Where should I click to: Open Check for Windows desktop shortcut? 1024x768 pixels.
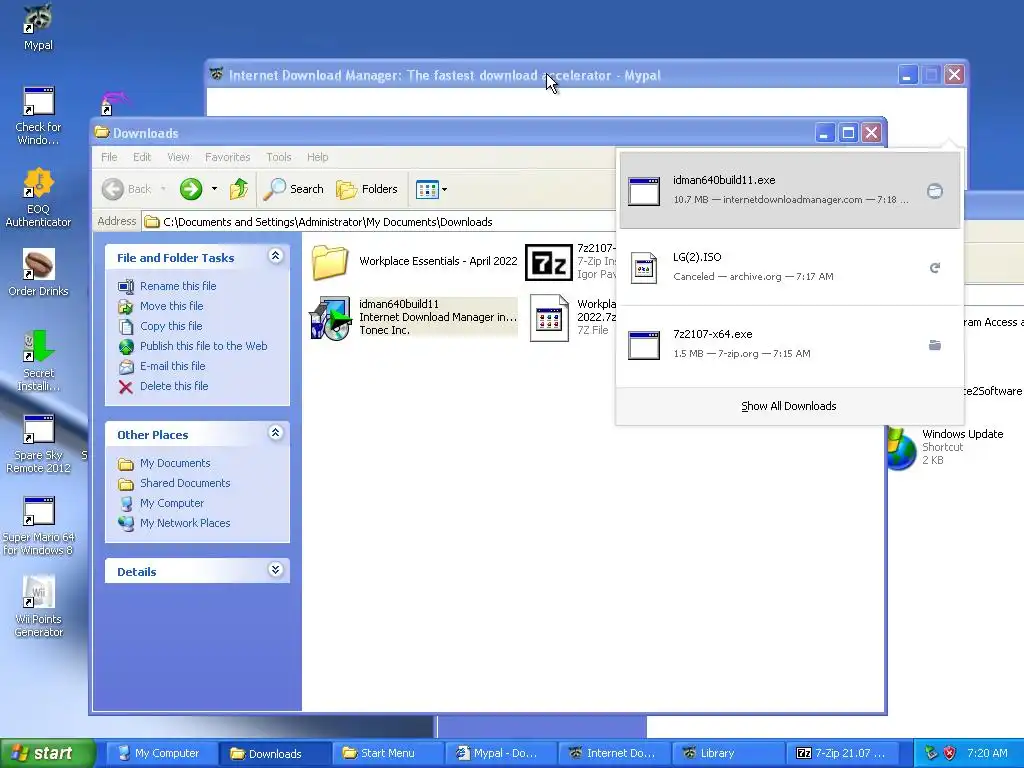pyautogui.click(x=38, y=116)
